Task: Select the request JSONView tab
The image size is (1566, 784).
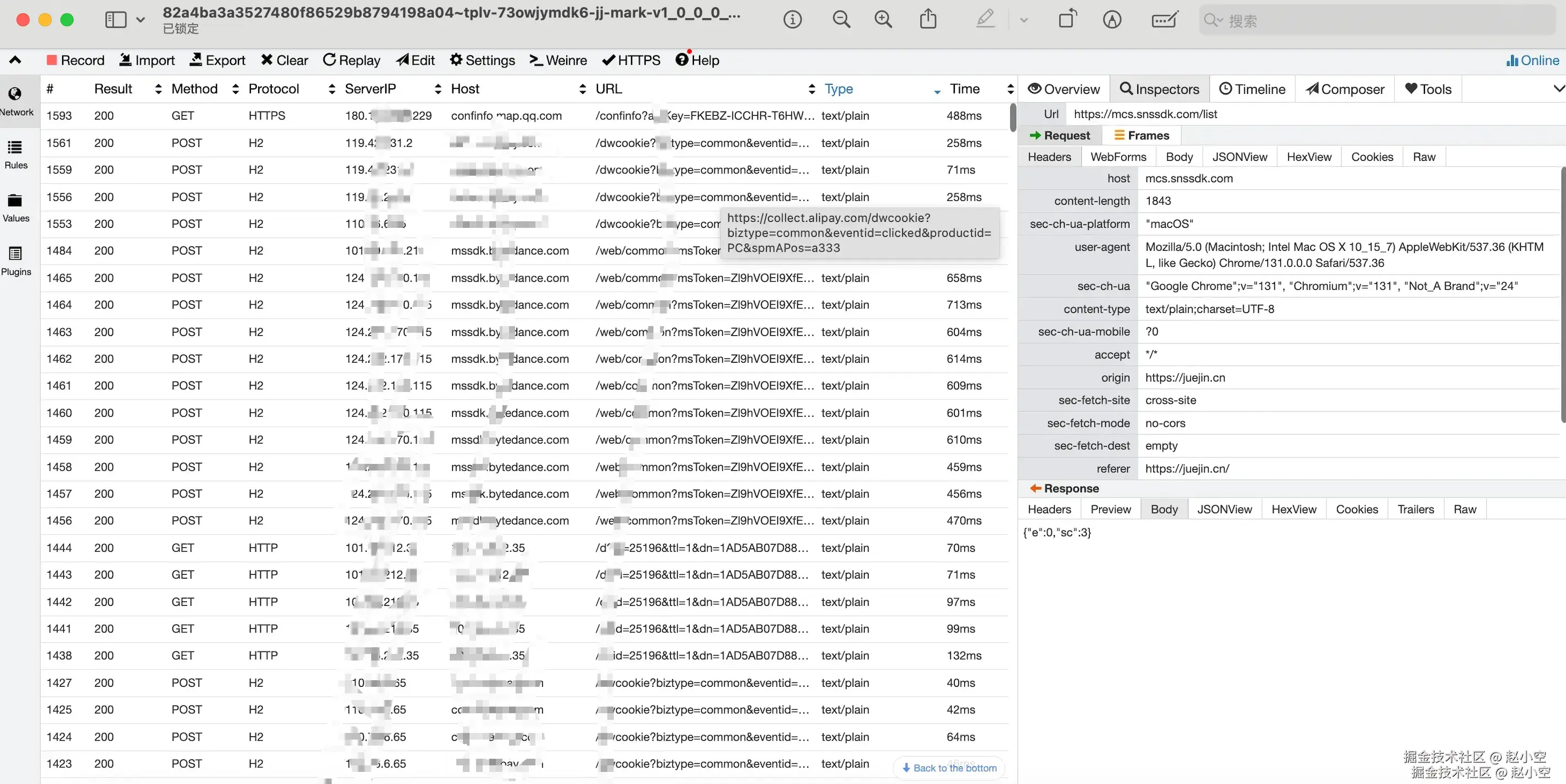Action: pyautogui.click(x=1239, y=157)
